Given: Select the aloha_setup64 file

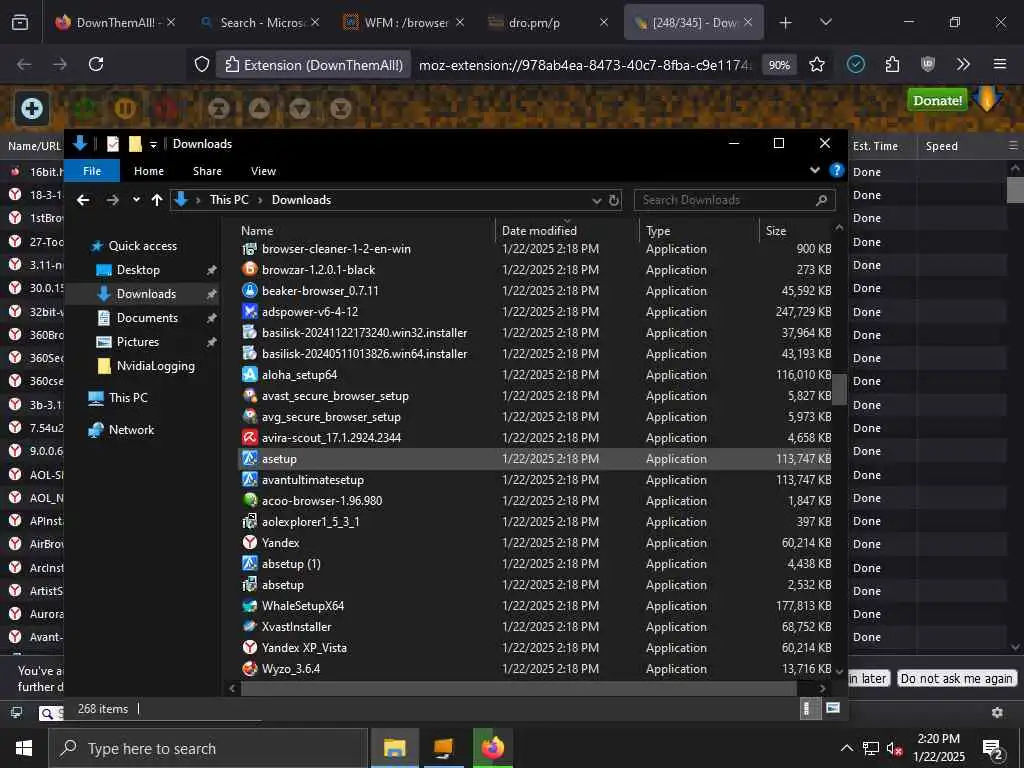Looking at the screenshot, I should (x=536, y=375).
